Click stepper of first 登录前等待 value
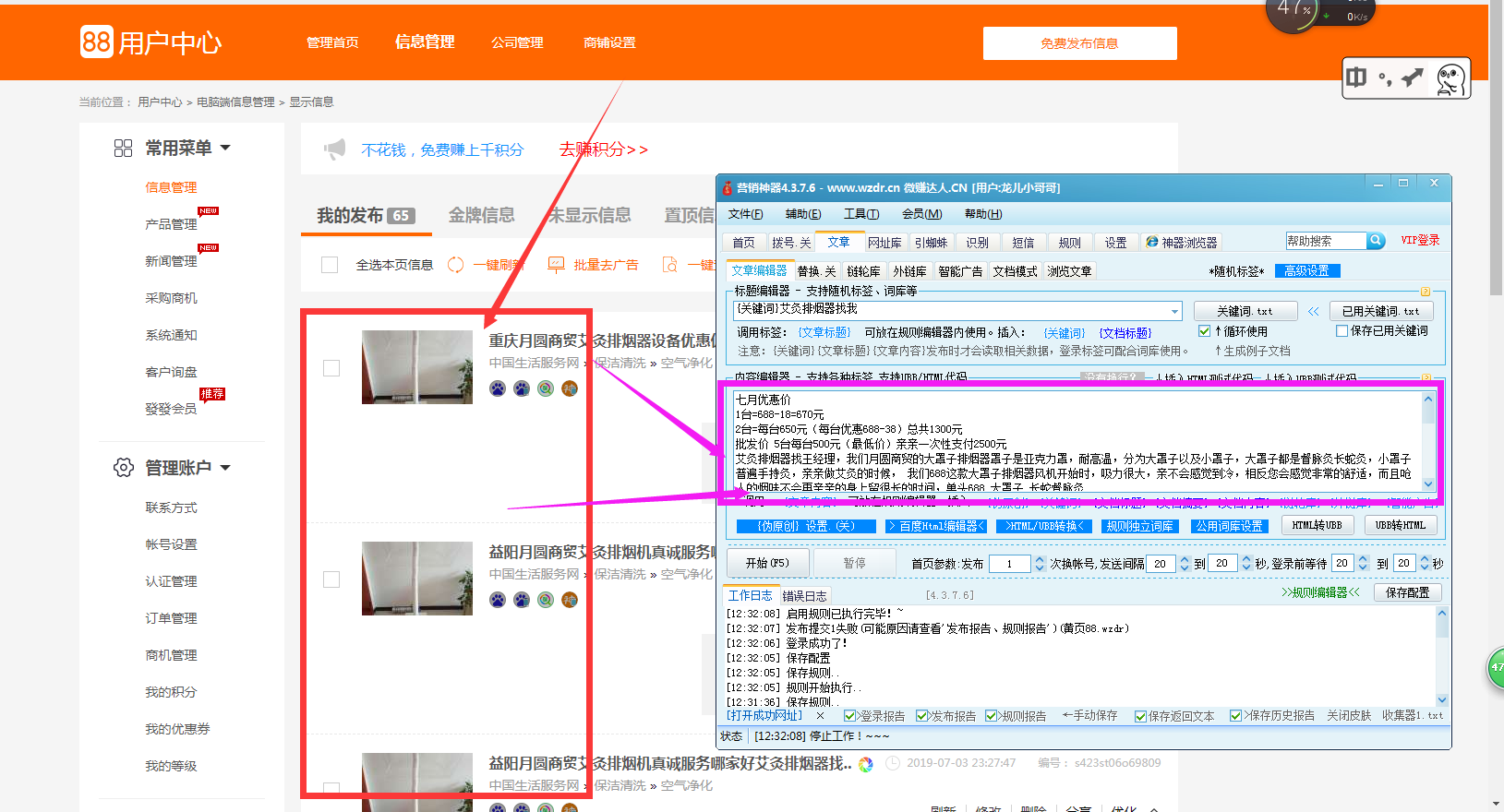The width and height of the screenshot is (1504, 812). (1364, 564)
